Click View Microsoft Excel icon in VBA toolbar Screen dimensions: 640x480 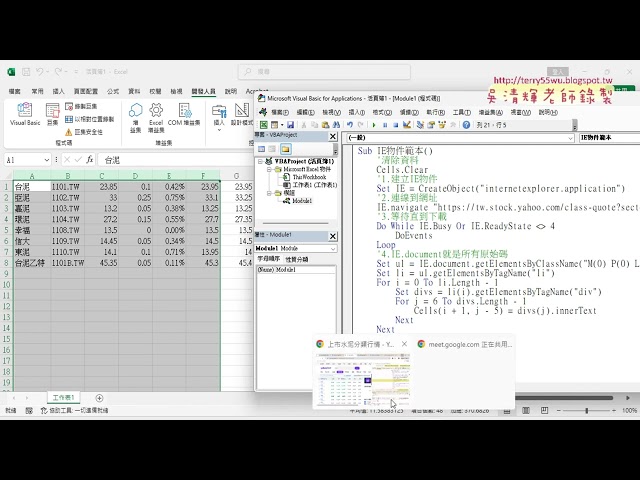(264, 125)
